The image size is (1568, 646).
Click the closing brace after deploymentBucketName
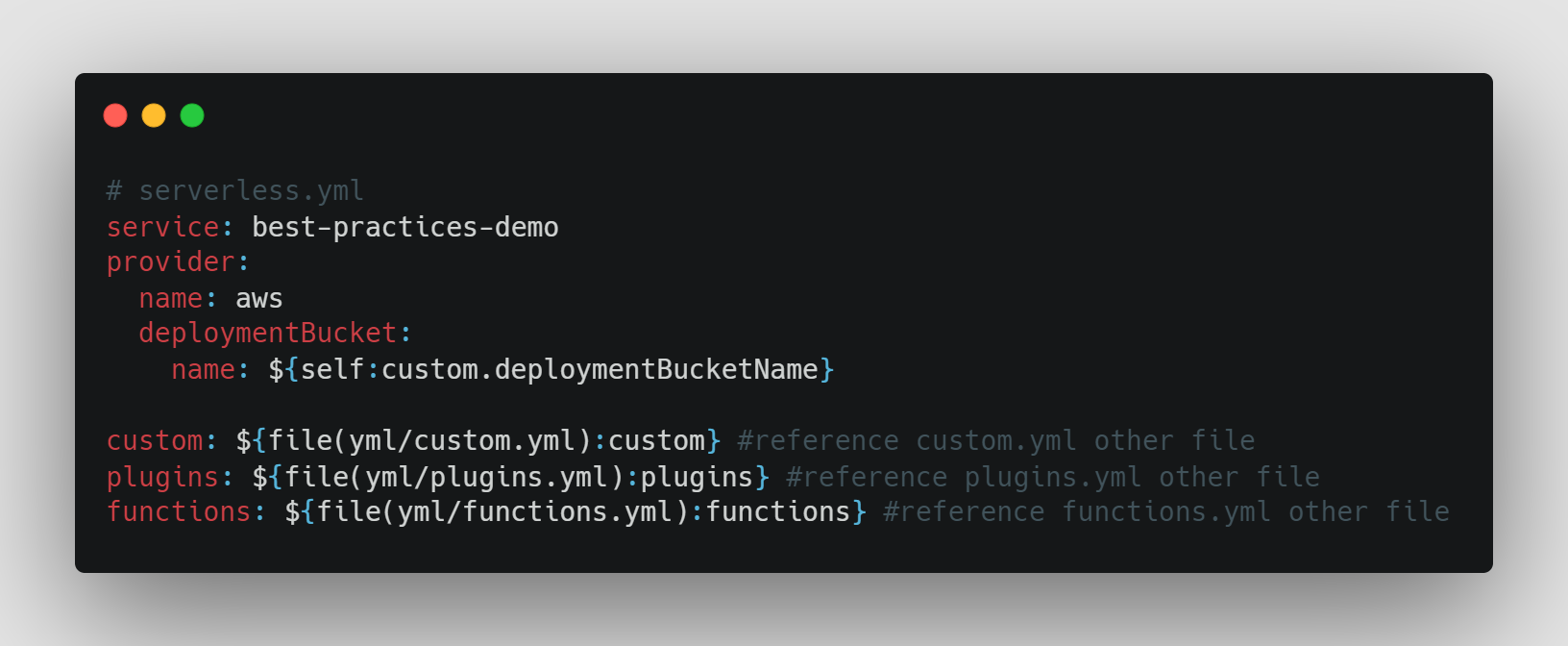827,370
